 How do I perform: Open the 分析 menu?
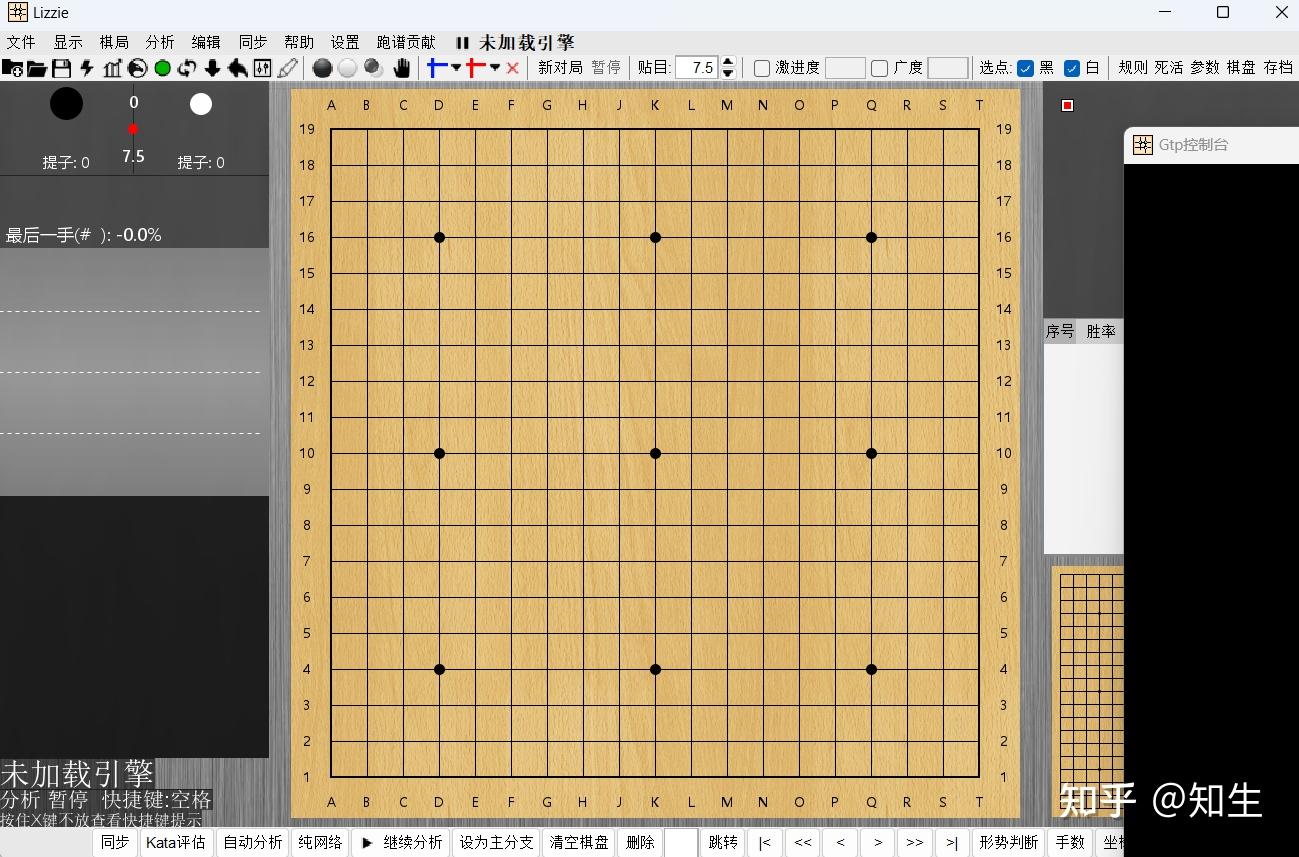coord(159,42)
